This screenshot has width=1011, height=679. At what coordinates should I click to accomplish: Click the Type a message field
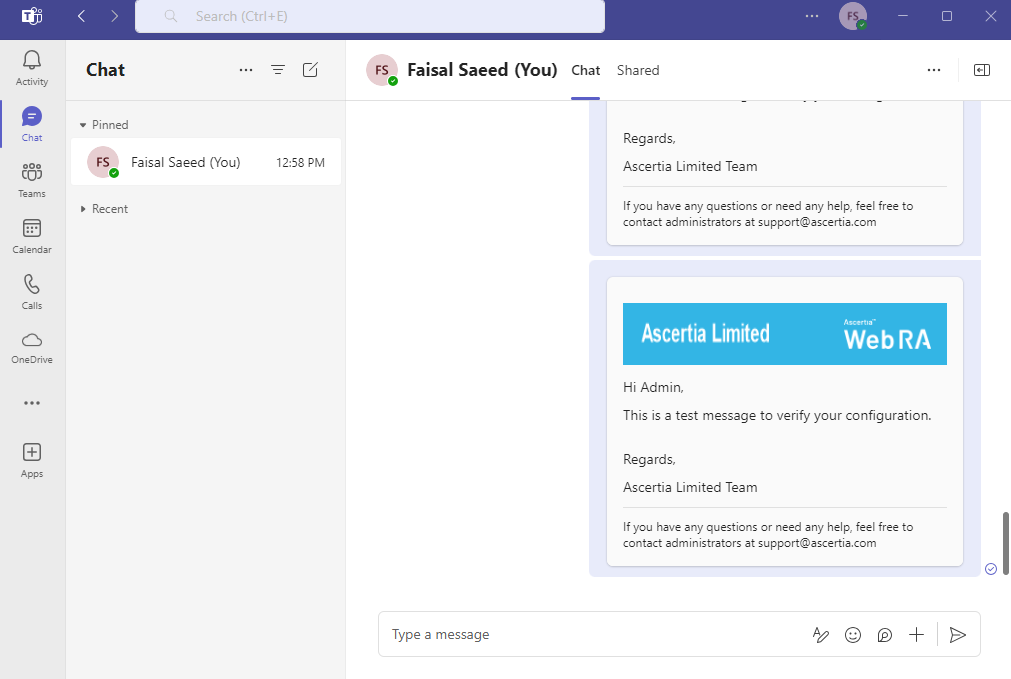(590, 635)
